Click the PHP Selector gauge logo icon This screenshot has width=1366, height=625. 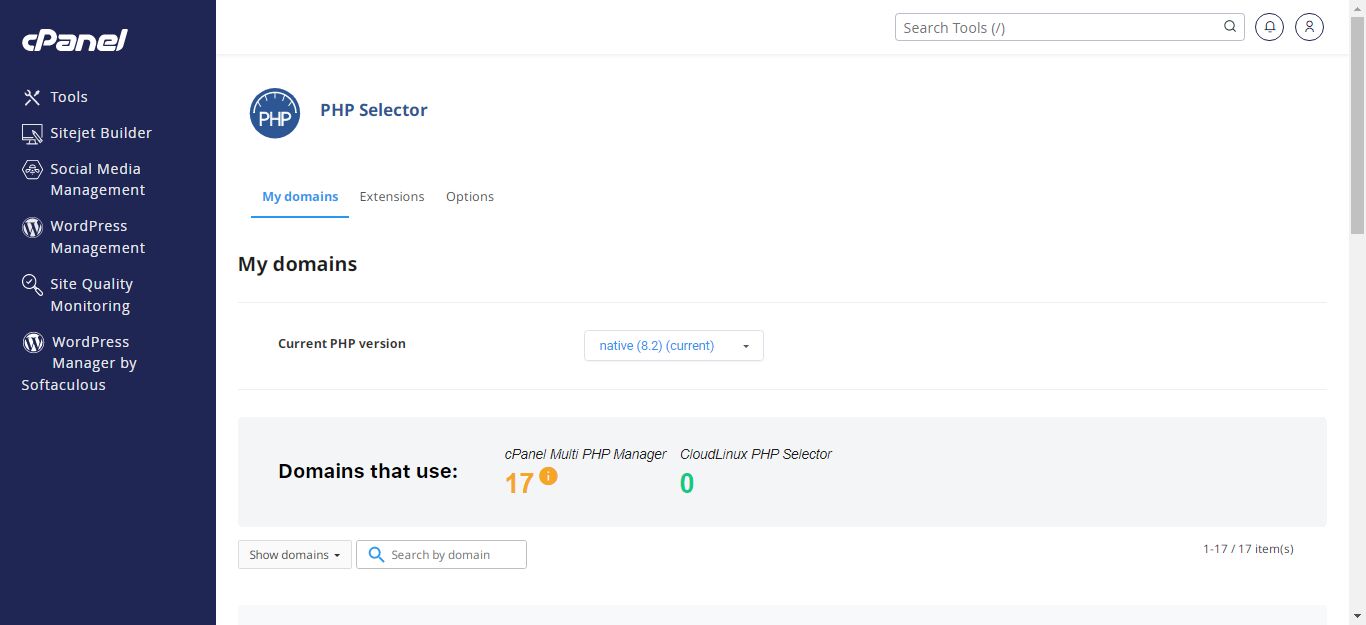274,113
